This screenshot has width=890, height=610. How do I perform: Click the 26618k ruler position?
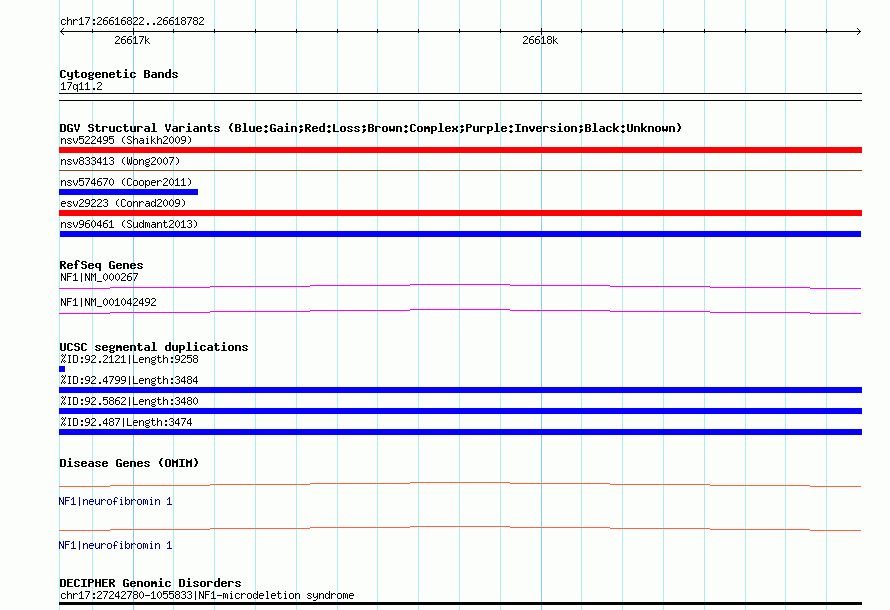540,40
